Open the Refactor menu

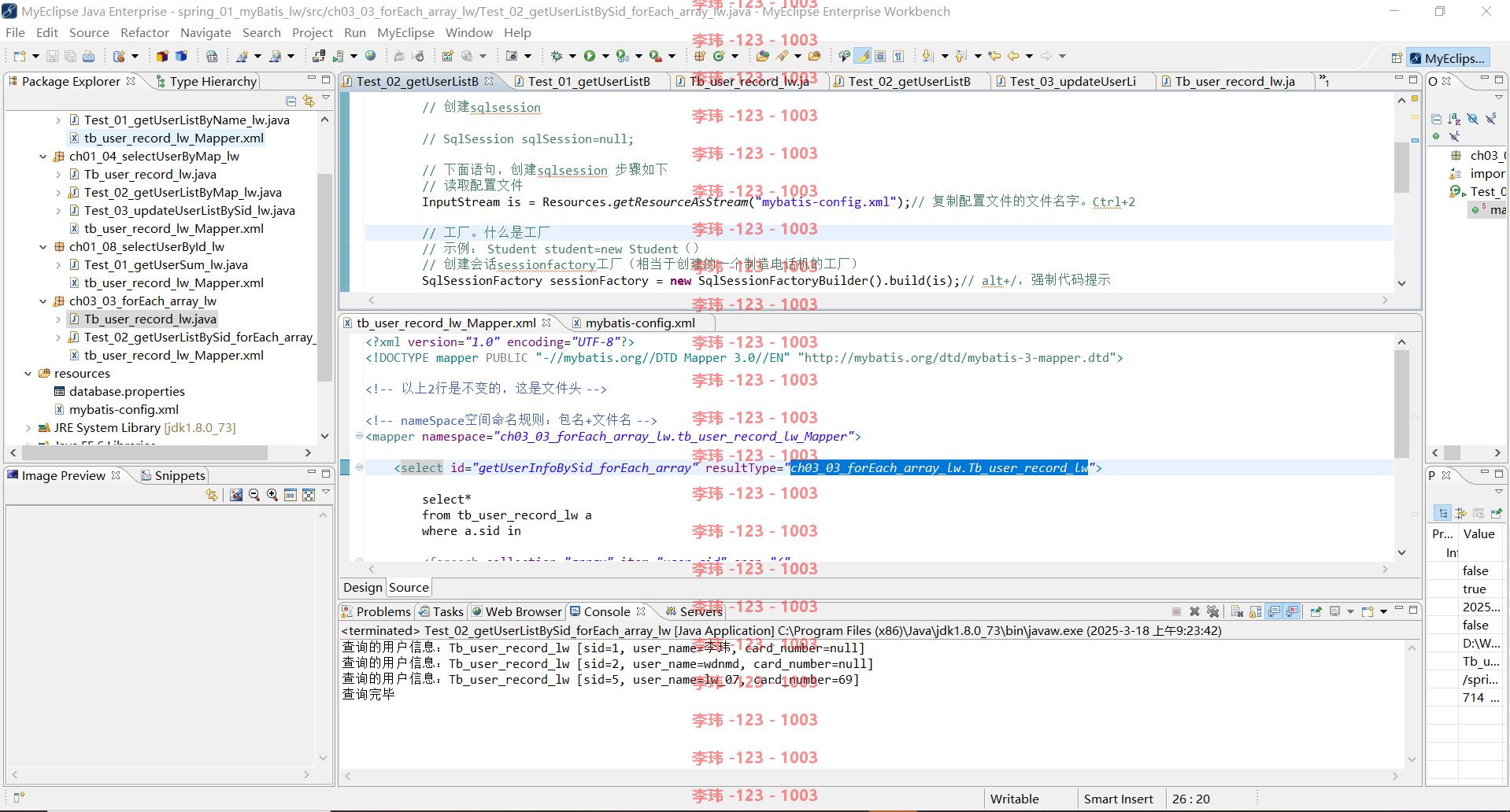click(x=144, y=32)
